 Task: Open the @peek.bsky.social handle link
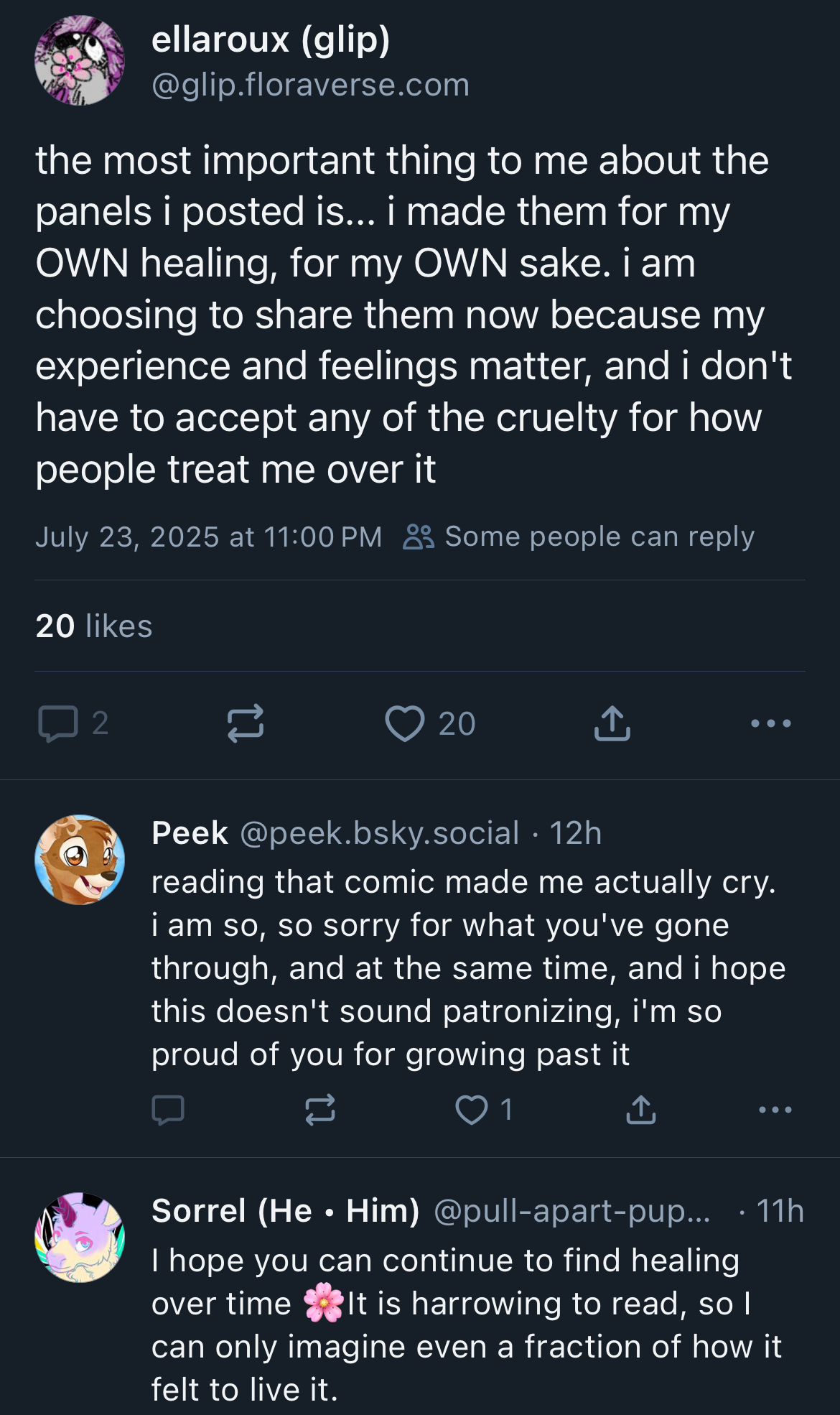click(x=379, y=833)
